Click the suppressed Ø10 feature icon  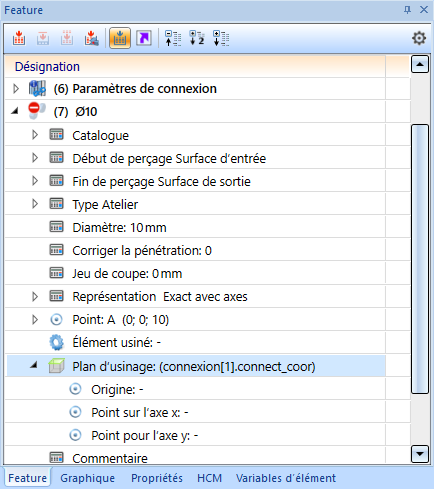[x=37, y=111]
